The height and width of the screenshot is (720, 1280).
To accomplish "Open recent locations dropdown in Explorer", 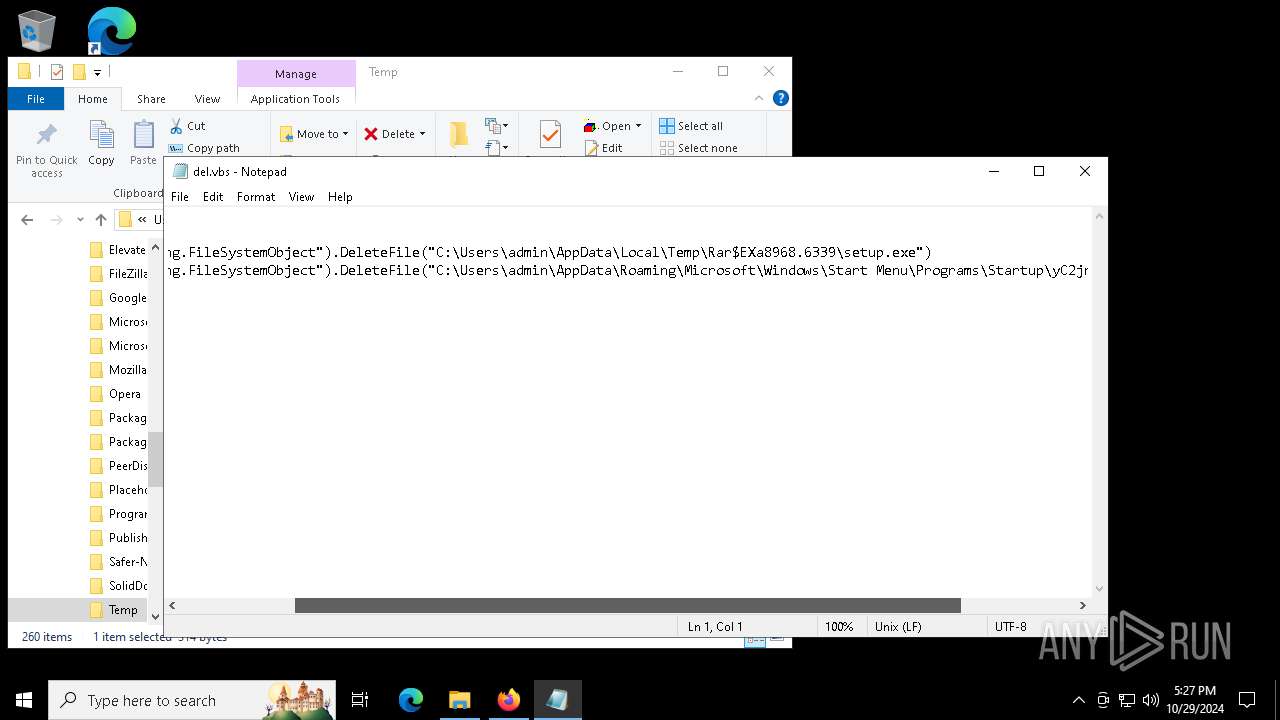I will pos(79,220).
